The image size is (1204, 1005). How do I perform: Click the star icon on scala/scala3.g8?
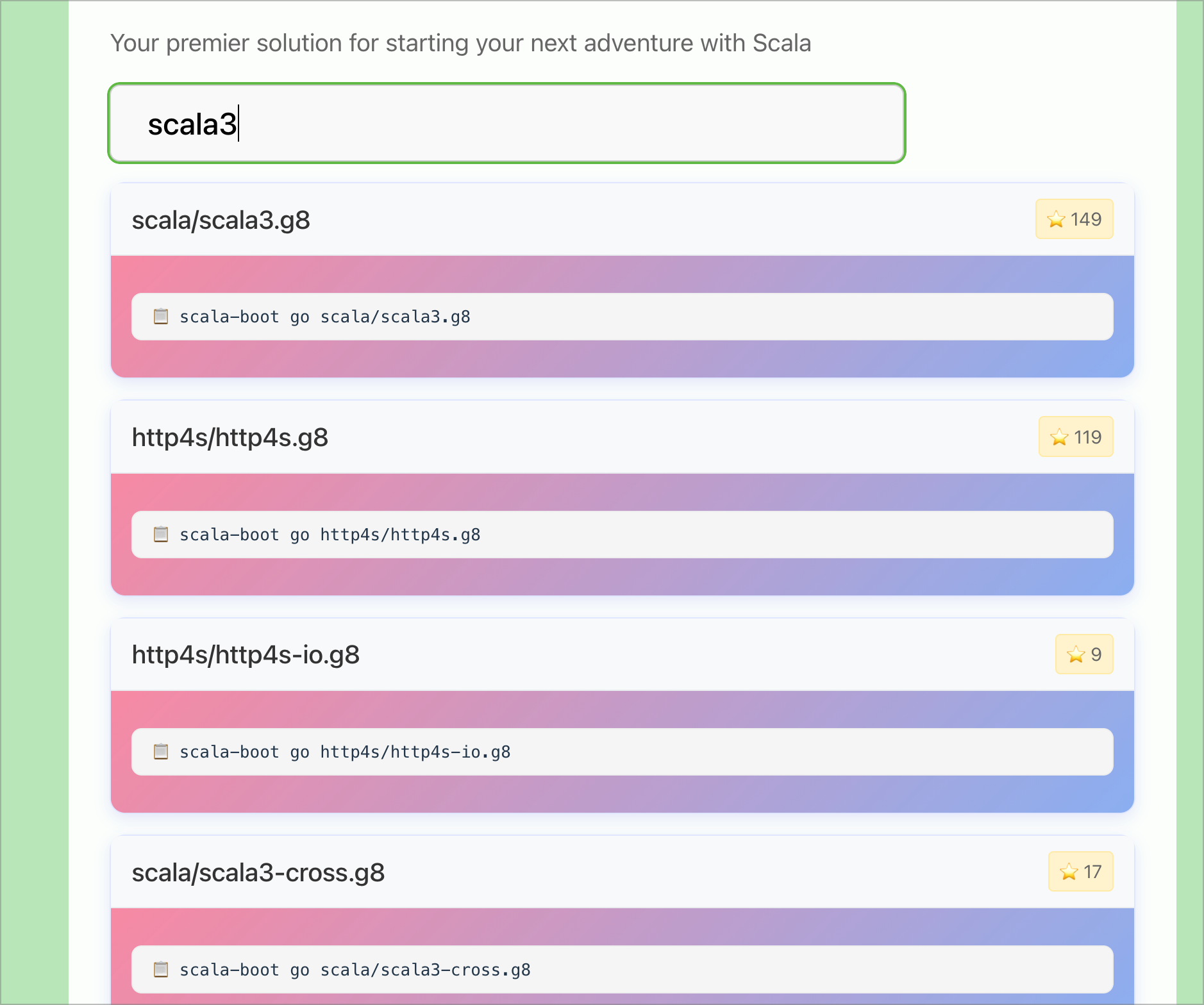point(1055,219)
